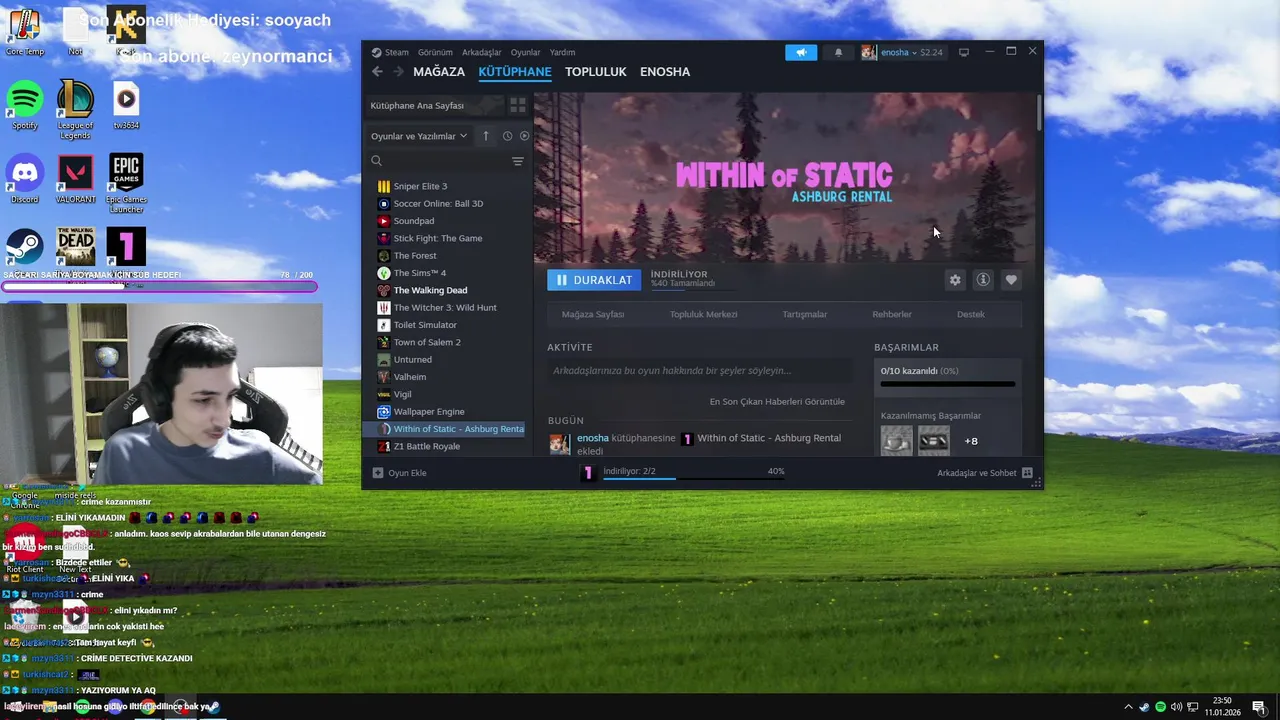Click the Steam game page vertical scrollbar

(x=1039, y=113)
